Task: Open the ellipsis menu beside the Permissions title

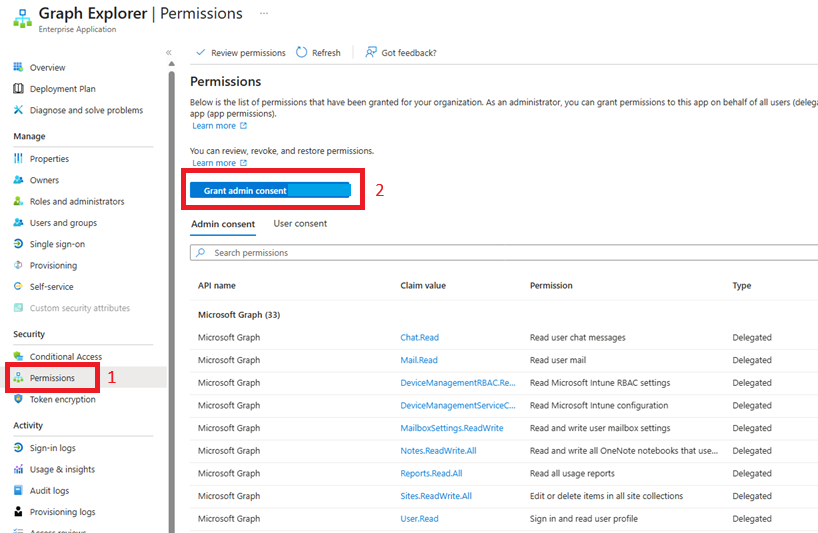Action: click(x=264, y=13)
